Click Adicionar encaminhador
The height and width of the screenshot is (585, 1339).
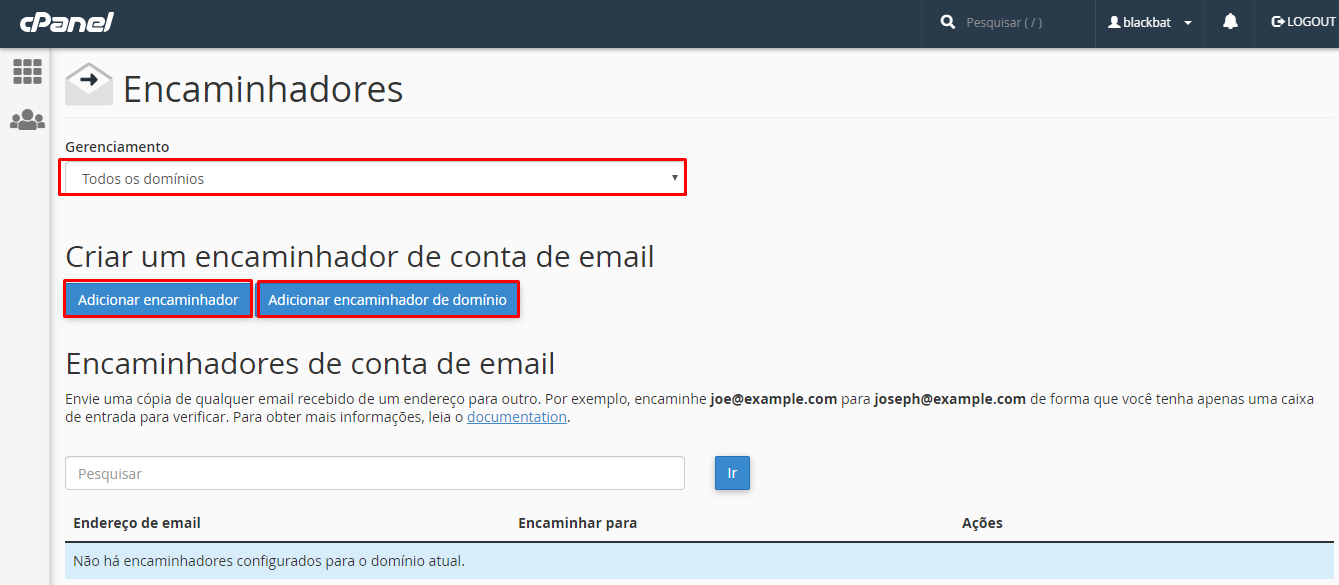(157, 298)
